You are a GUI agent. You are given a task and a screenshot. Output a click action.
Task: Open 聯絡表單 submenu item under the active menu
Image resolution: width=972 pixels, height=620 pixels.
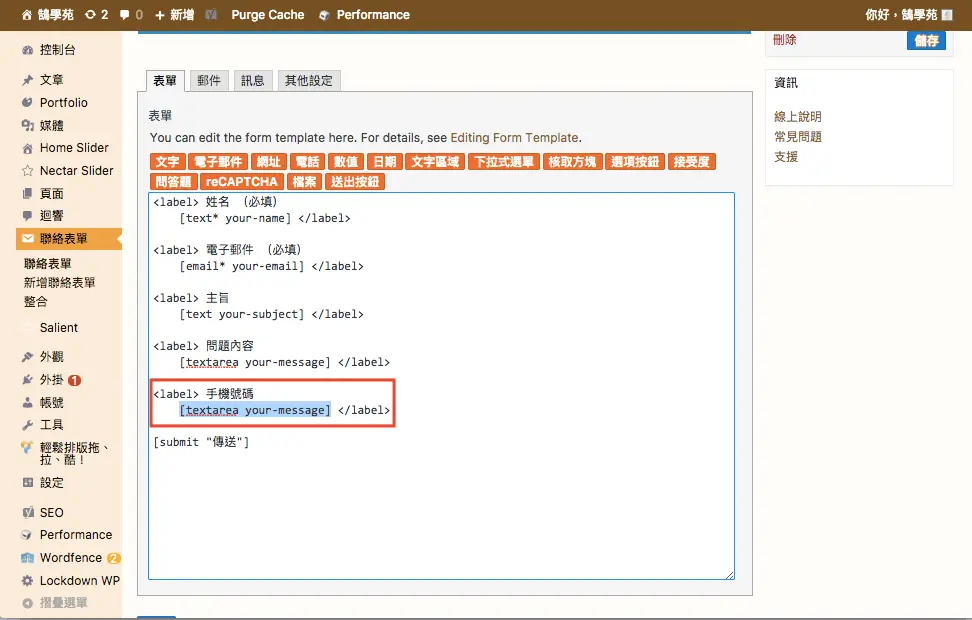point(48,264)
